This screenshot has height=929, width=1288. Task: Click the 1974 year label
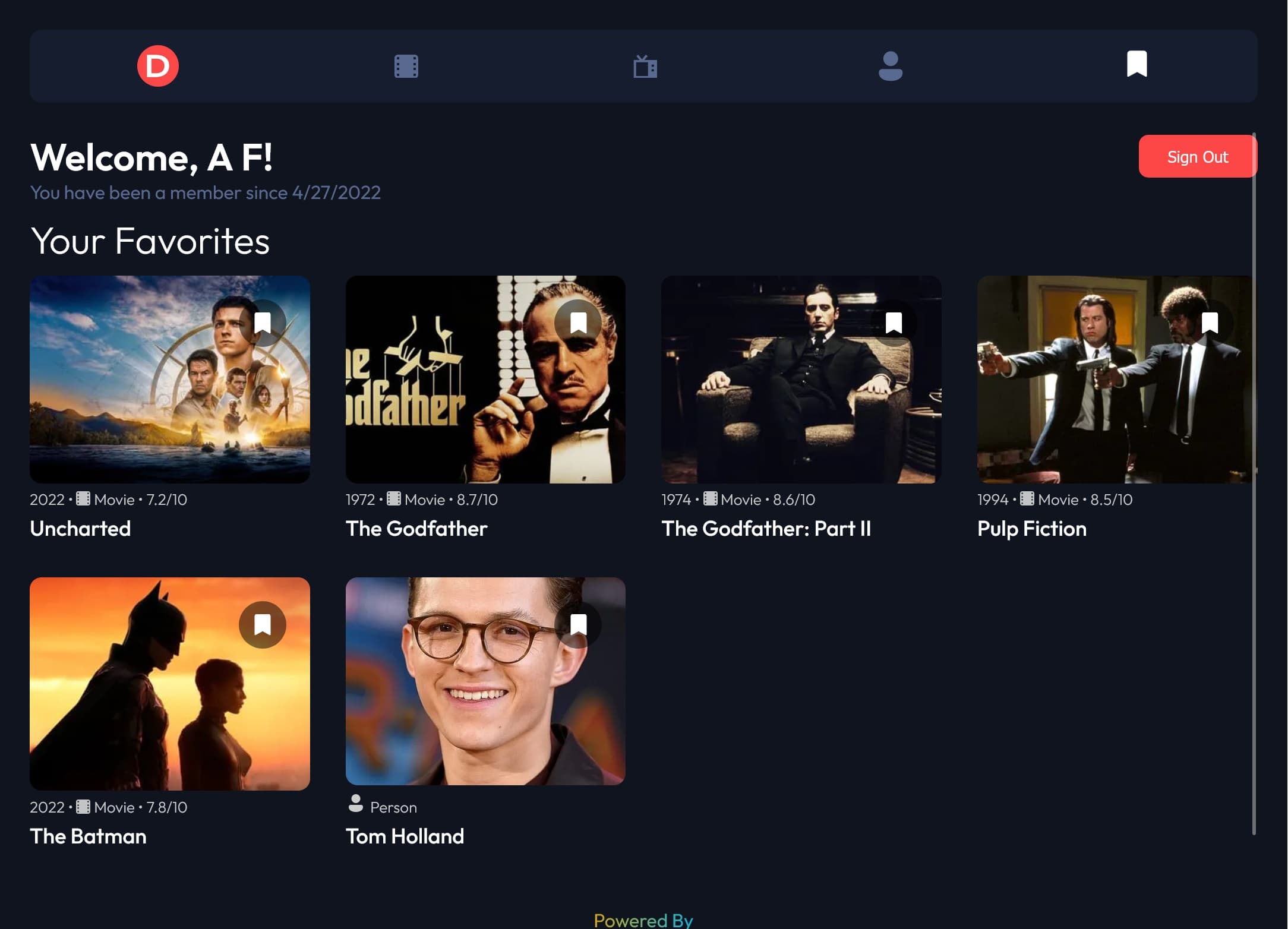(676, 500)
